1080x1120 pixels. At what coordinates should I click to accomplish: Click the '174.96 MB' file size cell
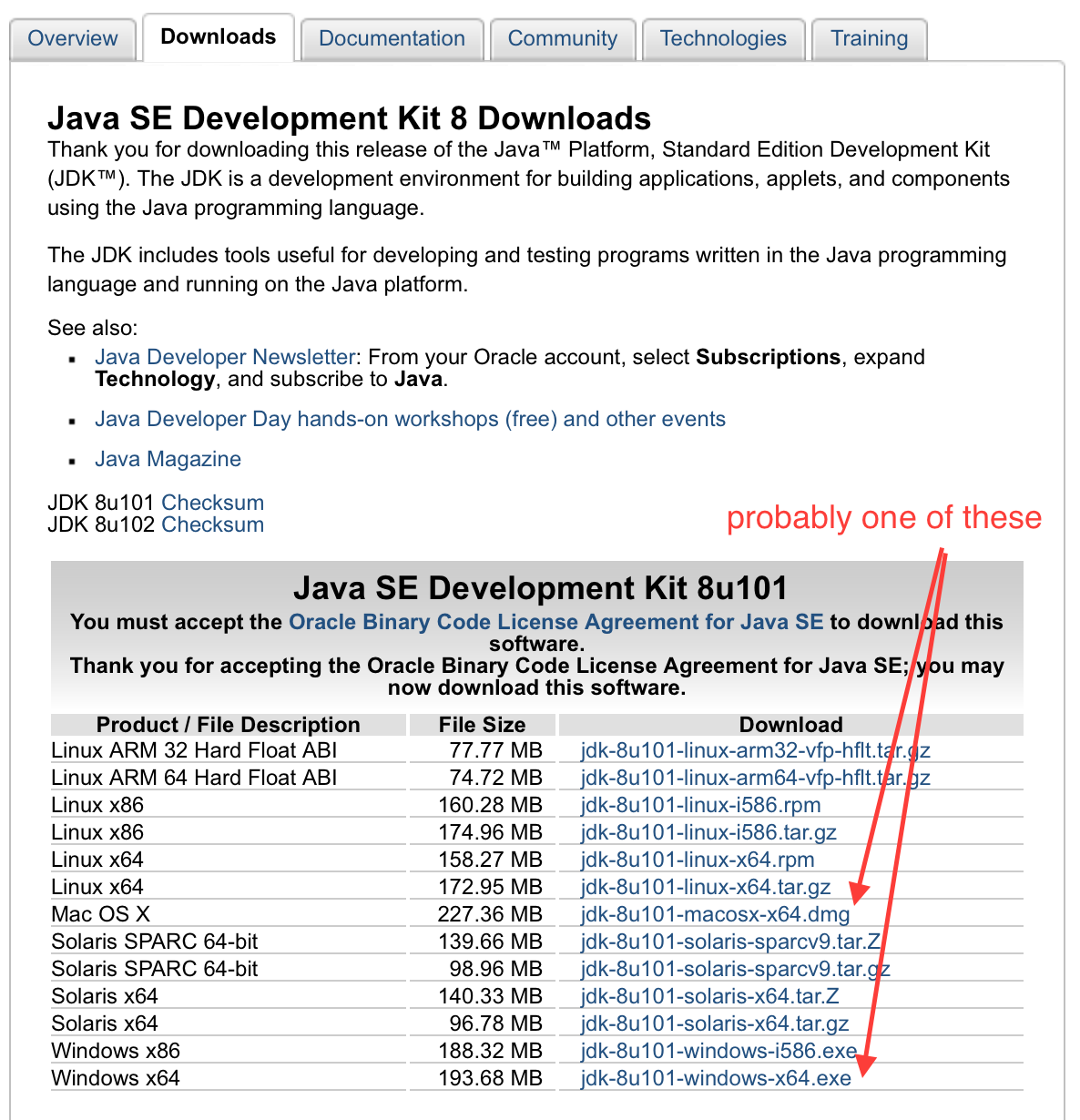(x=482, y=832)
